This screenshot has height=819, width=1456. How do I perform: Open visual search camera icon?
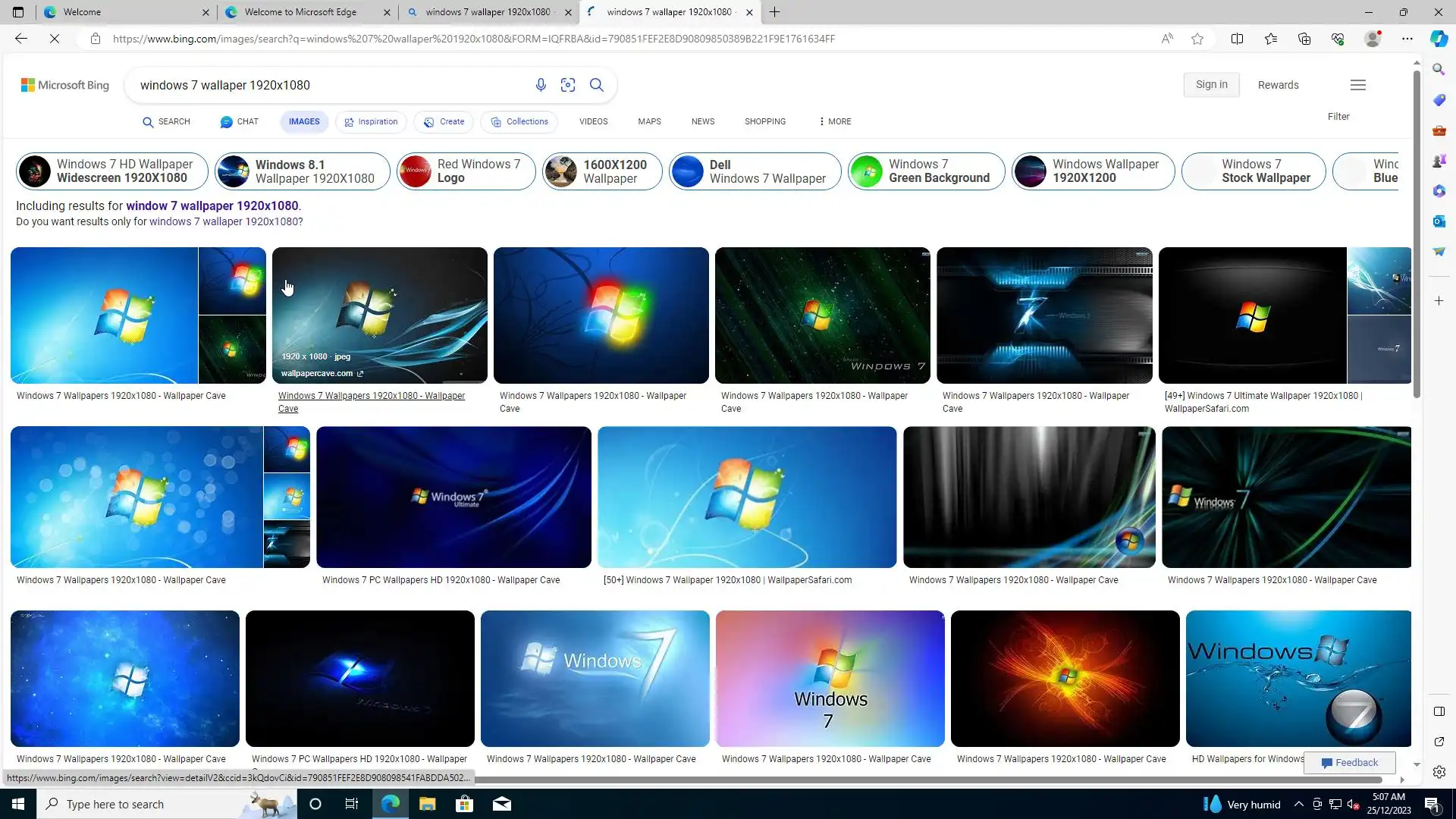click(x=568, y=85)
